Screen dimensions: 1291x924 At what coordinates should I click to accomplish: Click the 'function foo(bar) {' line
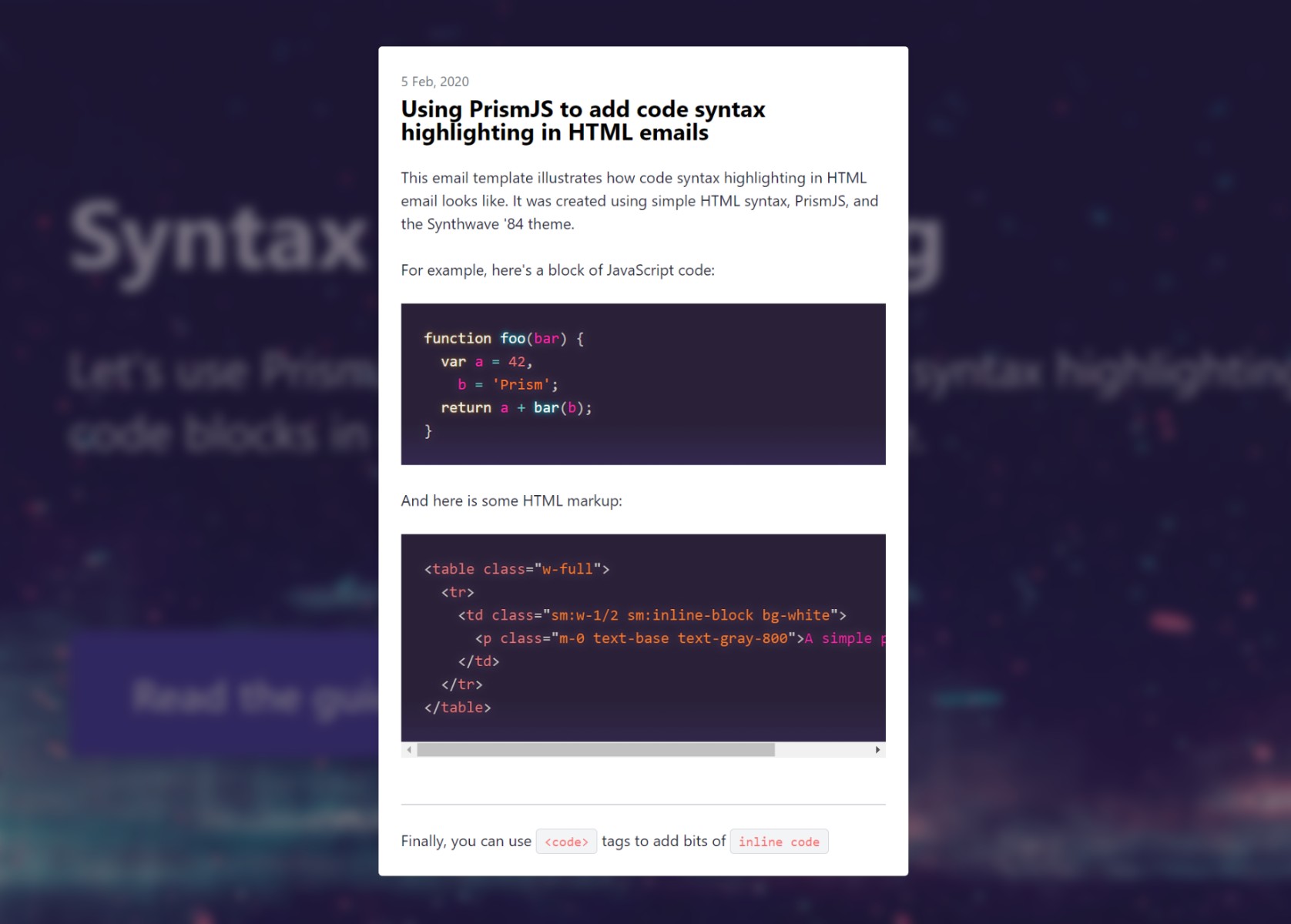(x=504, y=339)
